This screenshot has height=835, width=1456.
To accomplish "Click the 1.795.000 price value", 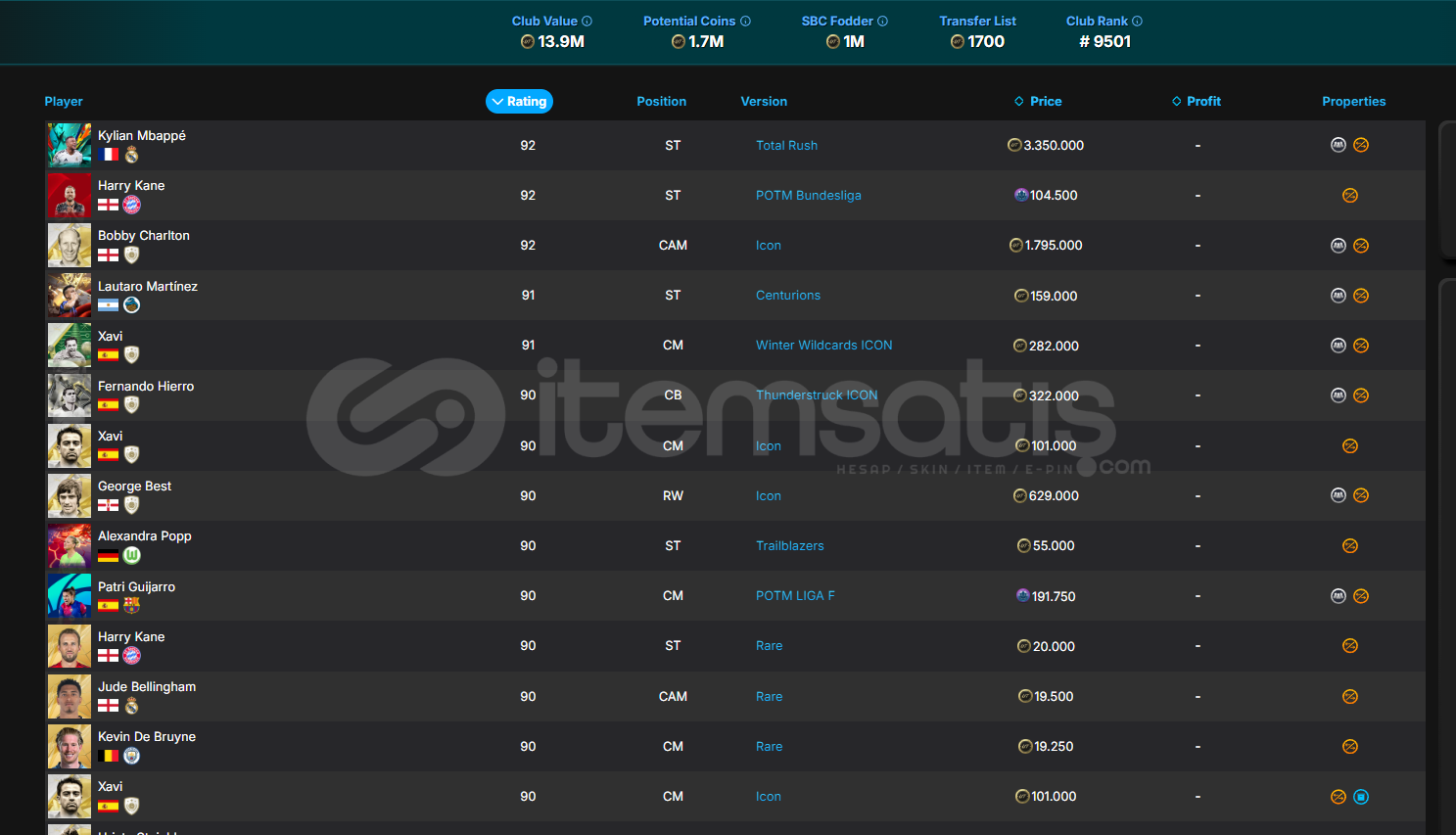I will pyautogui.click(x=1054, y=245).
